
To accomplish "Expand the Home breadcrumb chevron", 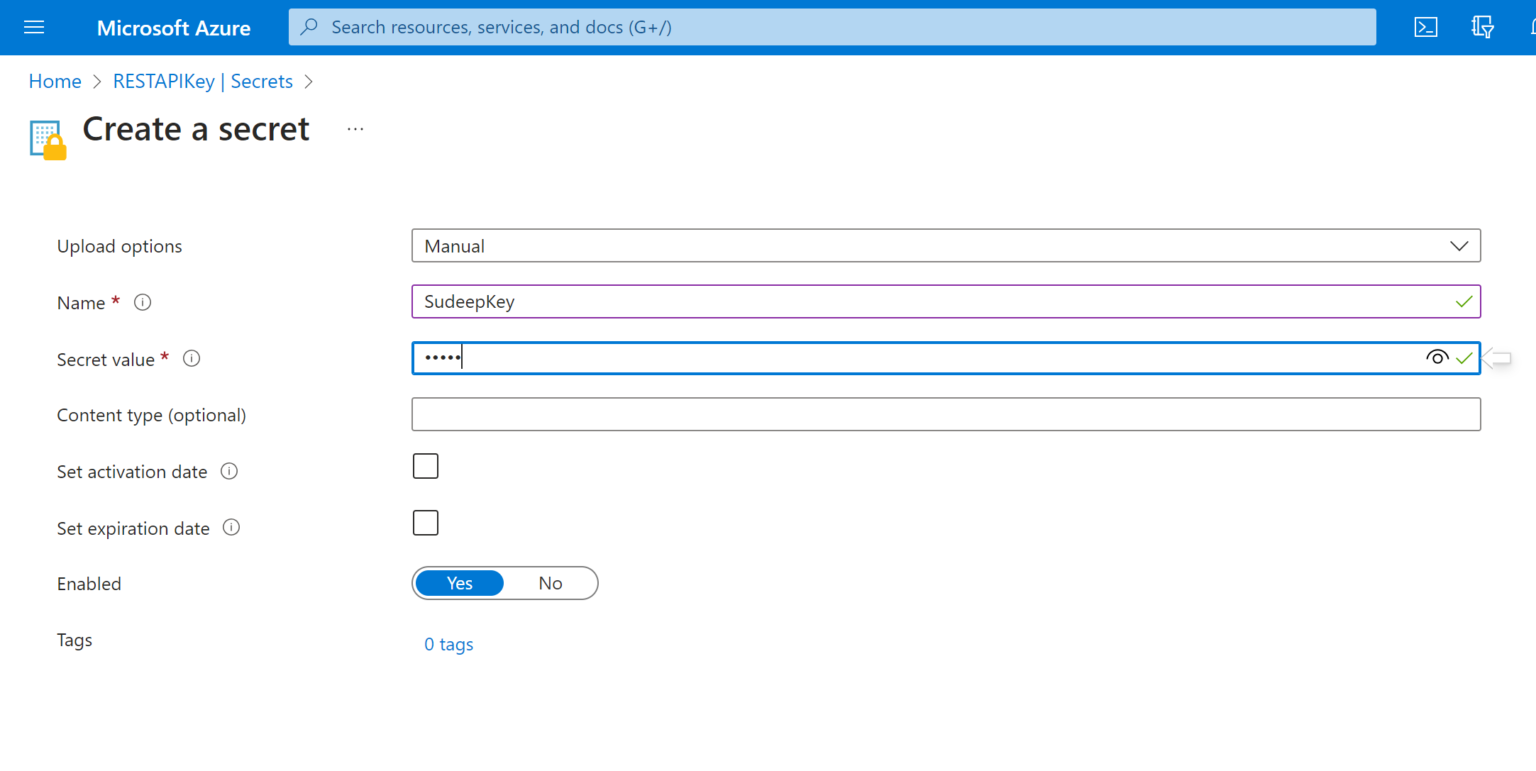I will (96, 81).
